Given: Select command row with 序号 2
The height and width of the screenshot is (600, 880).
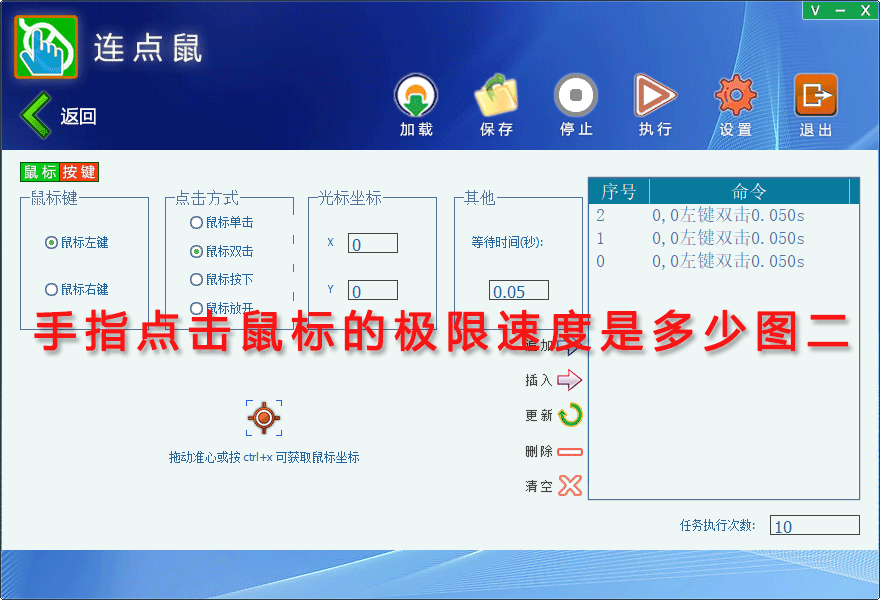Looking at the screenshot, I should [723, 215].
